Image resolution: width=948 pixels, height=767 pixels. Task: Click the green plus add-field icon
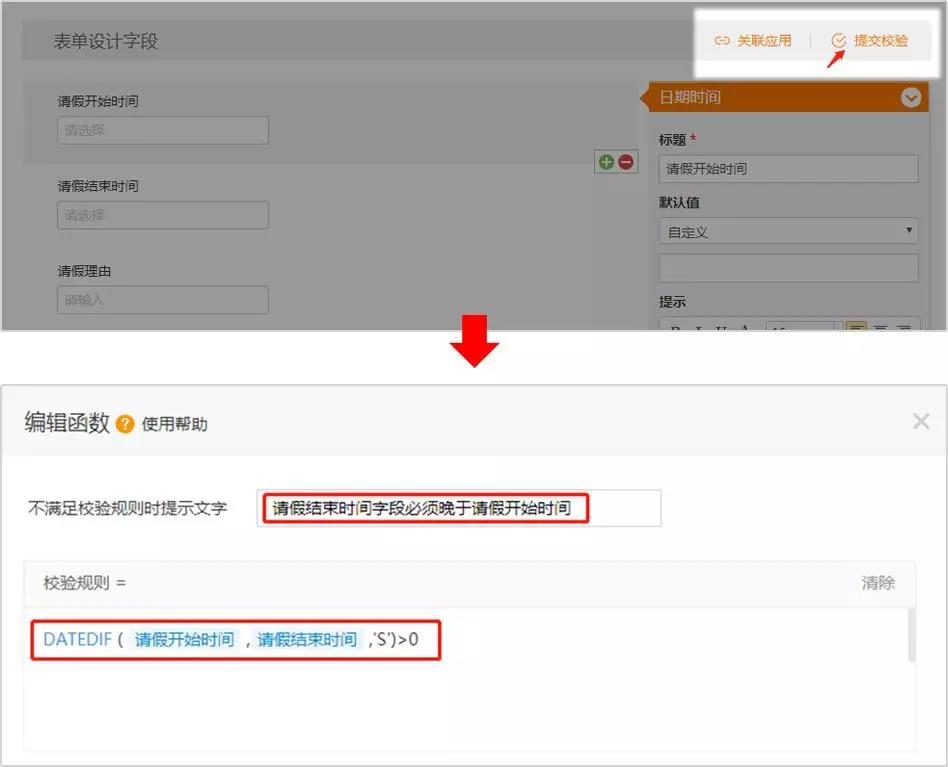(606, 162)
